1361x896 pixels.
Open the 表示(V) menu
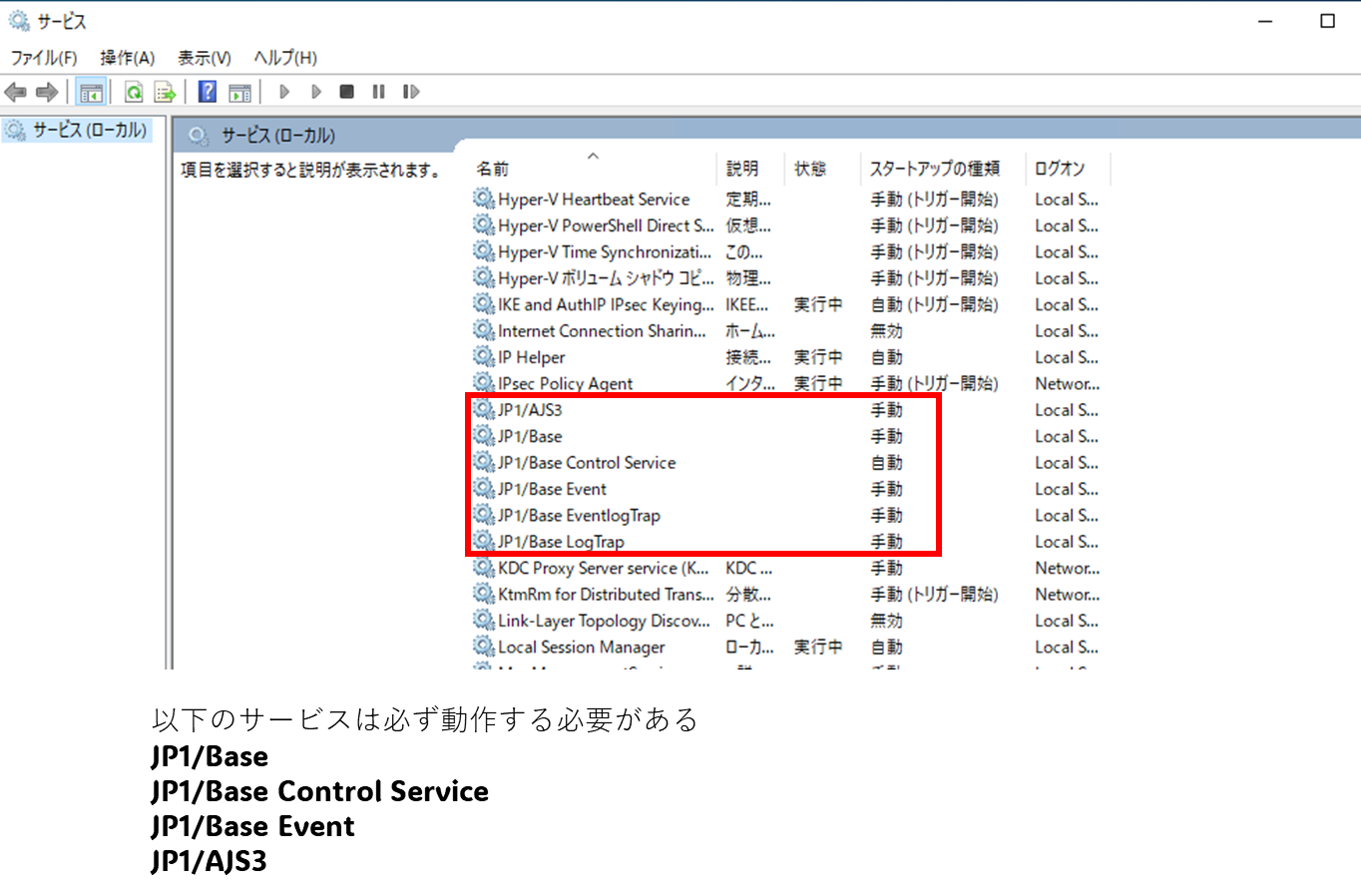pos(205,58)
